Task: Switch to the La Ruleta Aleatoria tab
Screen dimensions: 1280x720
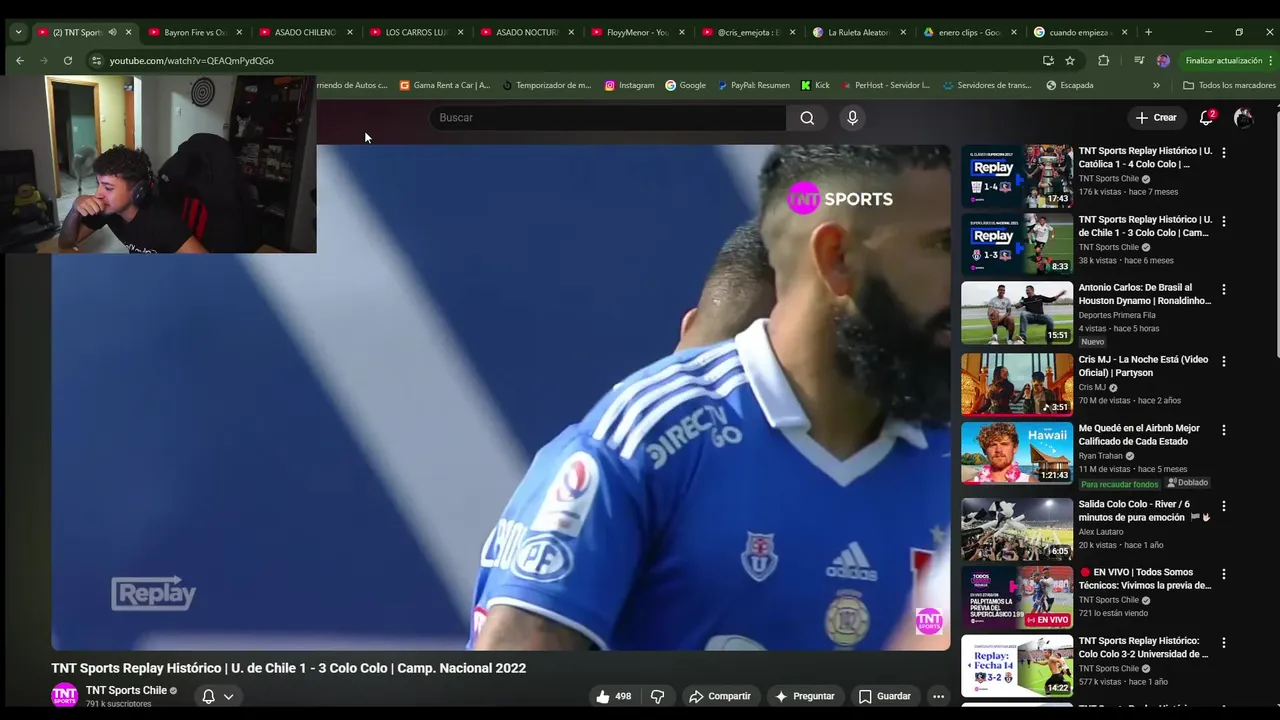Action: 859,32
